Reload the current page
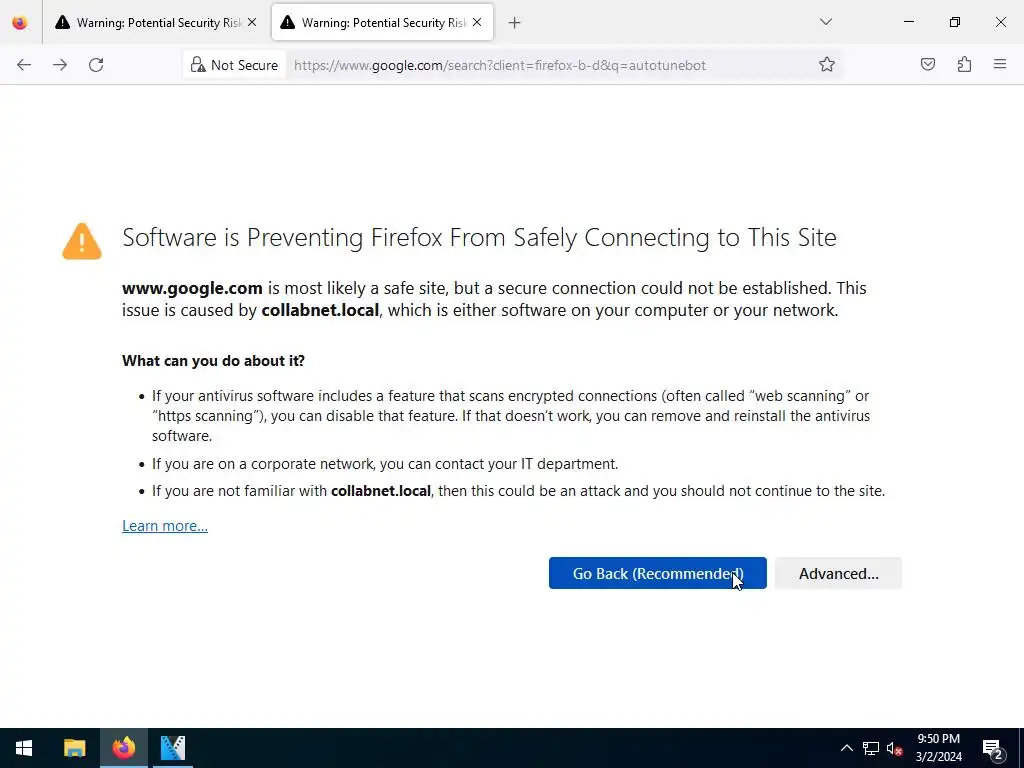Image resolution: width=1024 pixels, height=768 pixels. (x=96, y=65)
